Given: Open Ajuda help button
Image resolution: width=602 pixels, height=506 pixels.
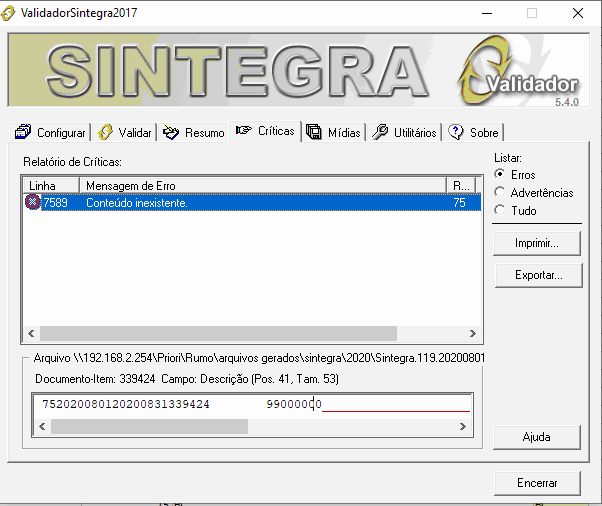Looking at the screenshot, I should [537, 437].
